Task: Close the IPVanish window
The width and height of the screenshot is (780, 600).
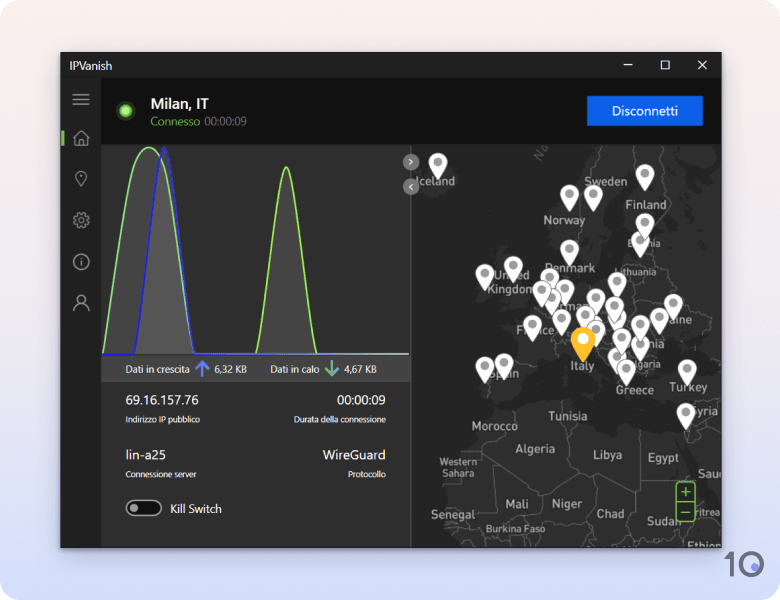Action: click(702, 65)
